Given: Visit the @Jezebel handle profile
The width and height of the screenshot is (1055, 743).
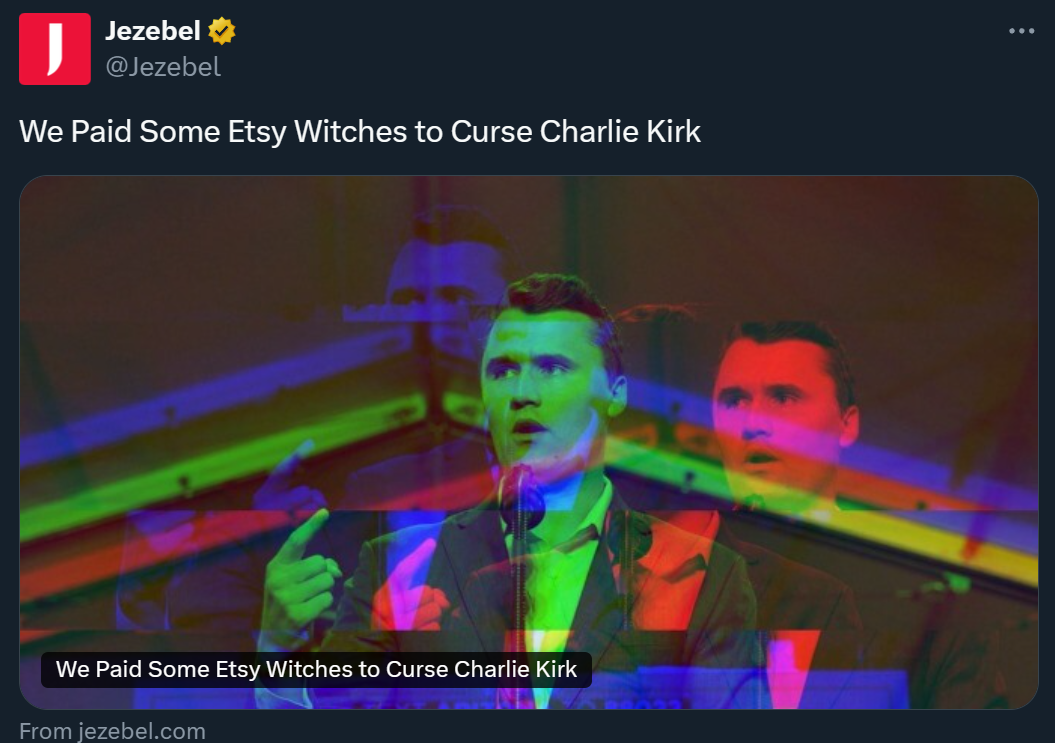Looking at the screenshot, I should click(x=163, y=67).
